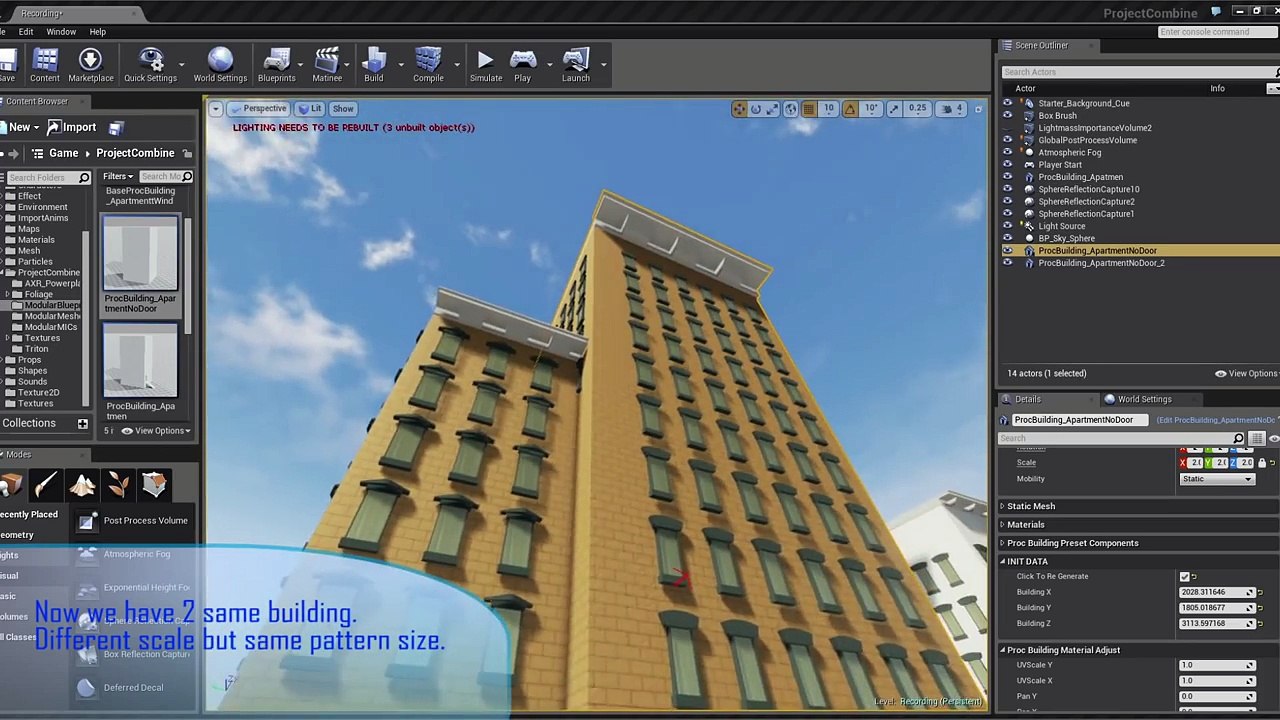
Task: Click the Launch toolbar icon
Action: (x=576, y=66)
